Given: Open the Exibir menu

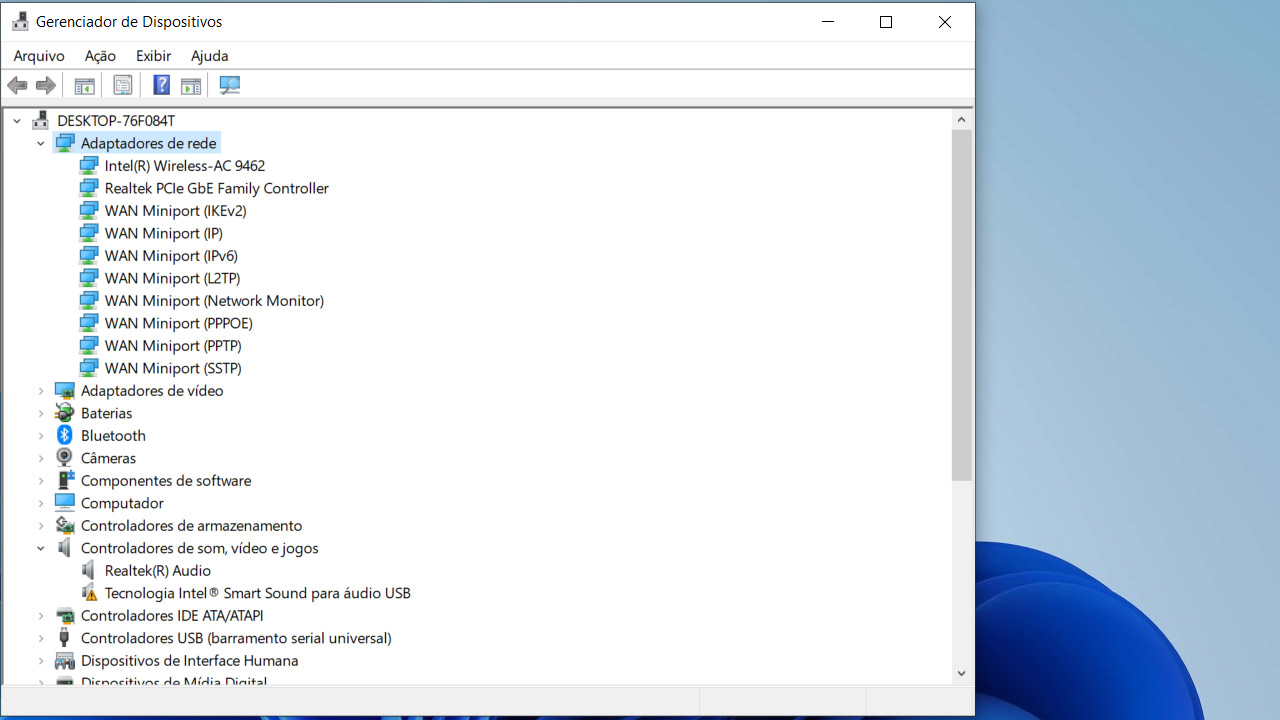Looking at the screenshot, I should (x=154, y=56).
